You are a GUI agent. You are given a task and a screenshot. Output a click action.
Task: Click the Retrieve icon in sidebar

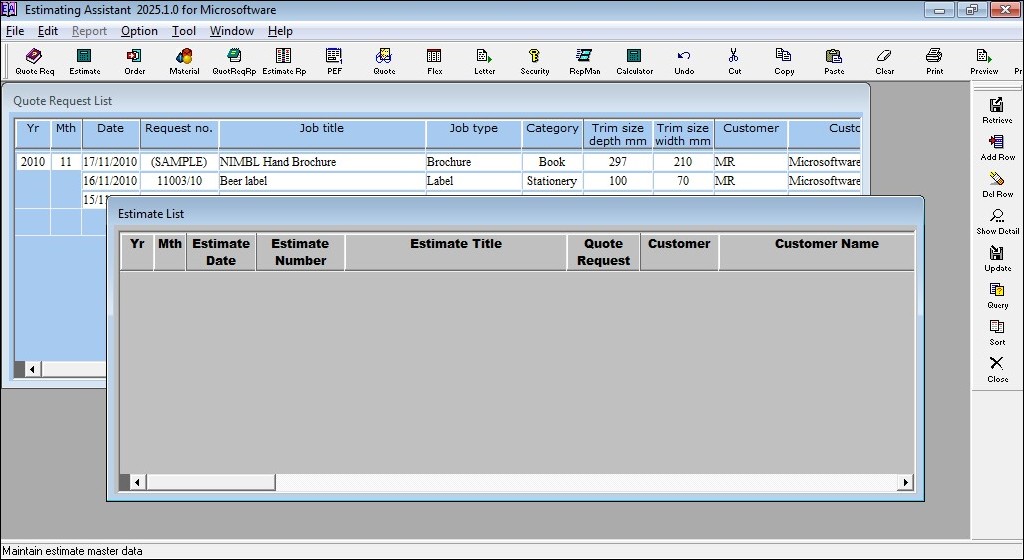click(997, 110)
